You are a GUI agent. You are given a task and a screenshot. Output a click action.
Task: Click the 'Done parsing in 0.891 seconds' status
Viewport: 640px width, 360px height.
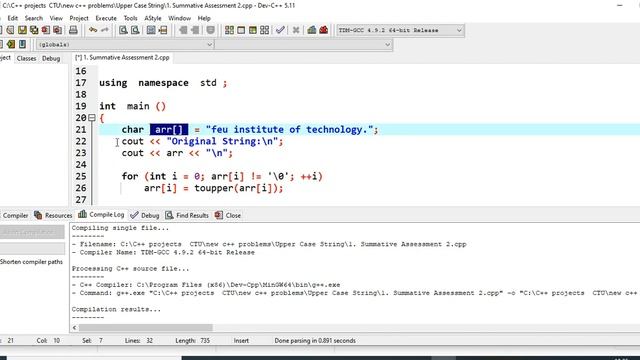point(315,340)
